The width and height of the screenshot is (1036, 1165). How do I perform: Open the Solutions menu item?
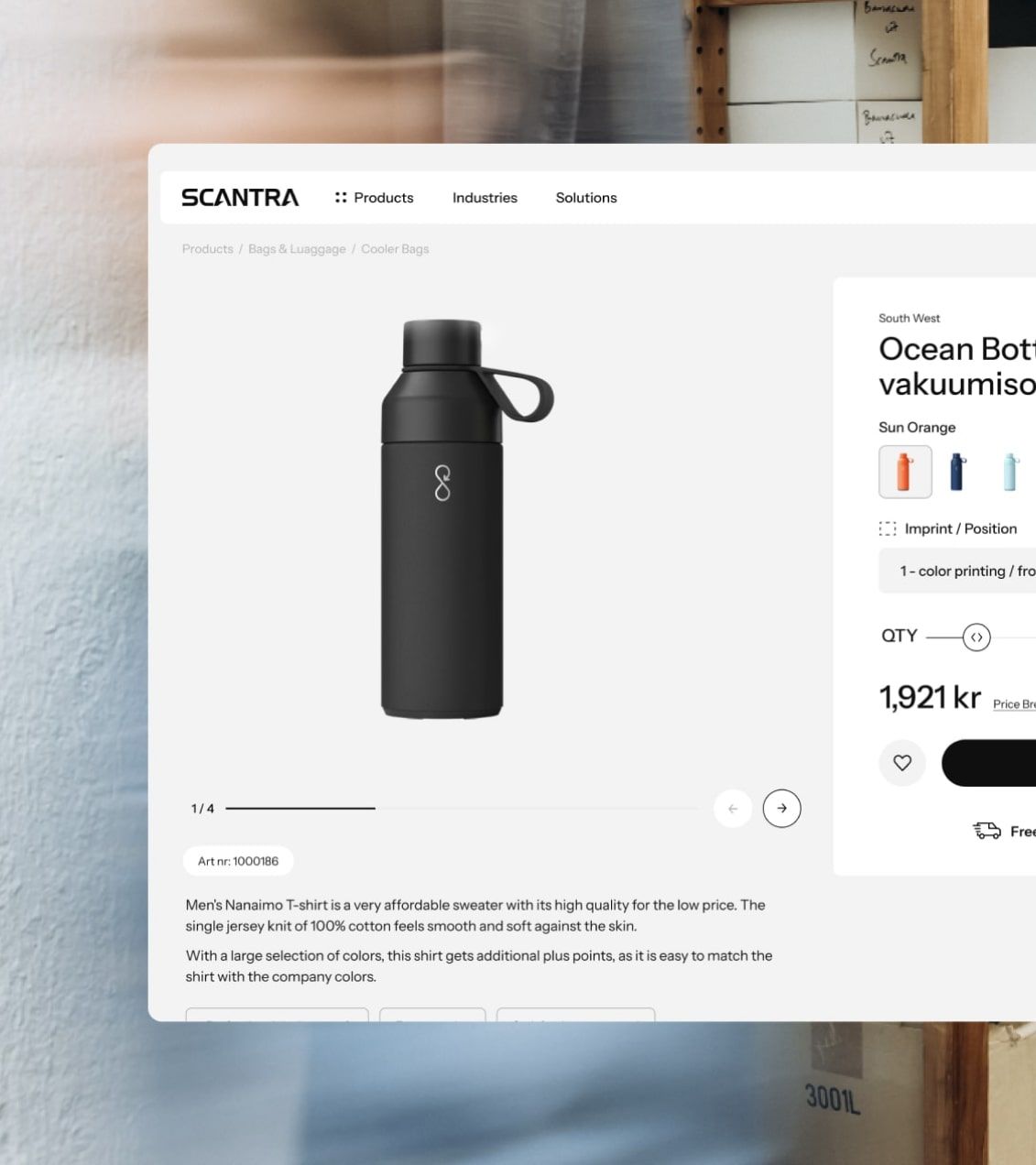(586, 198)
